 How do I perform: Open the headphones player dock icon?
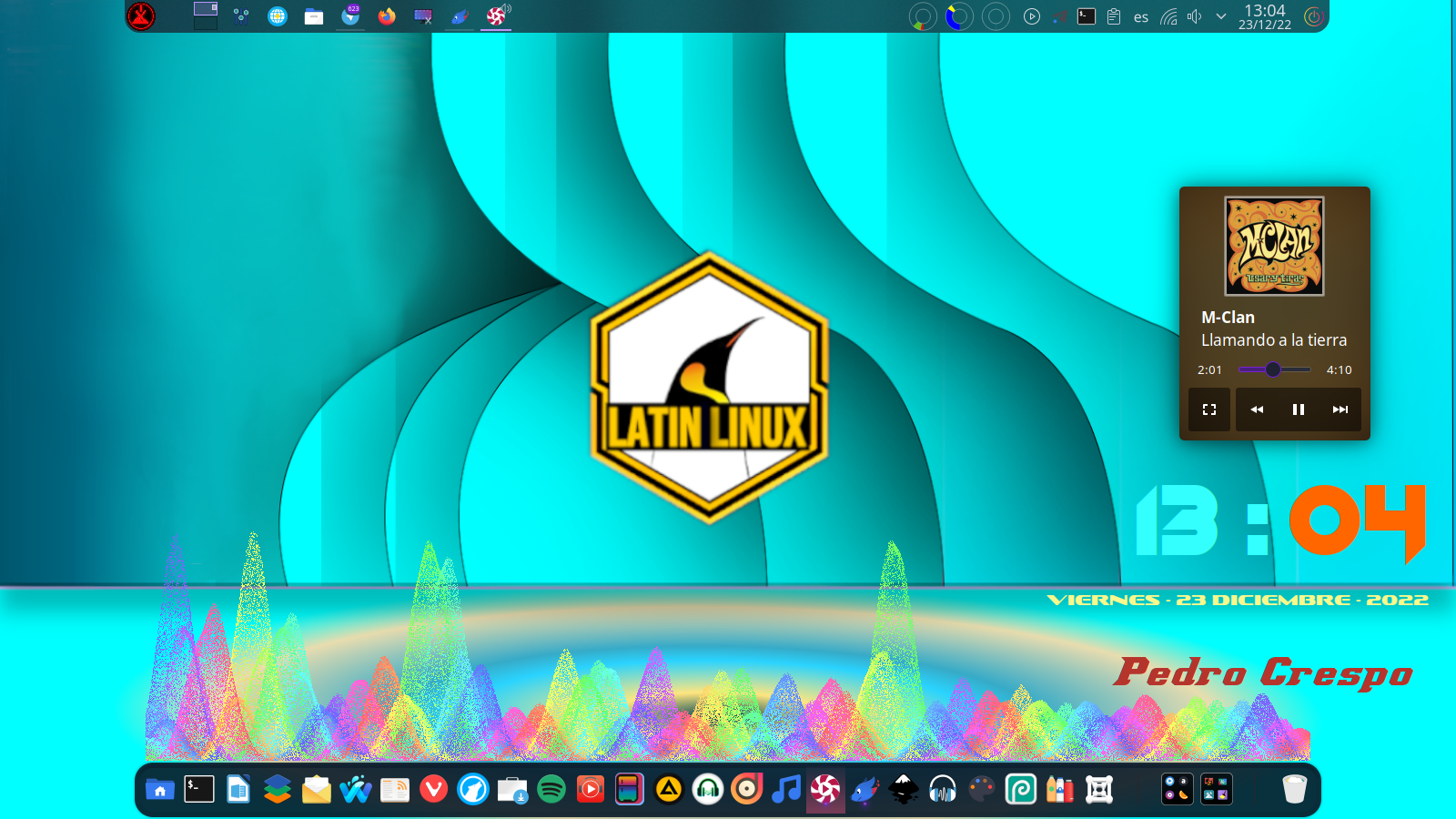tap(708, 789)
